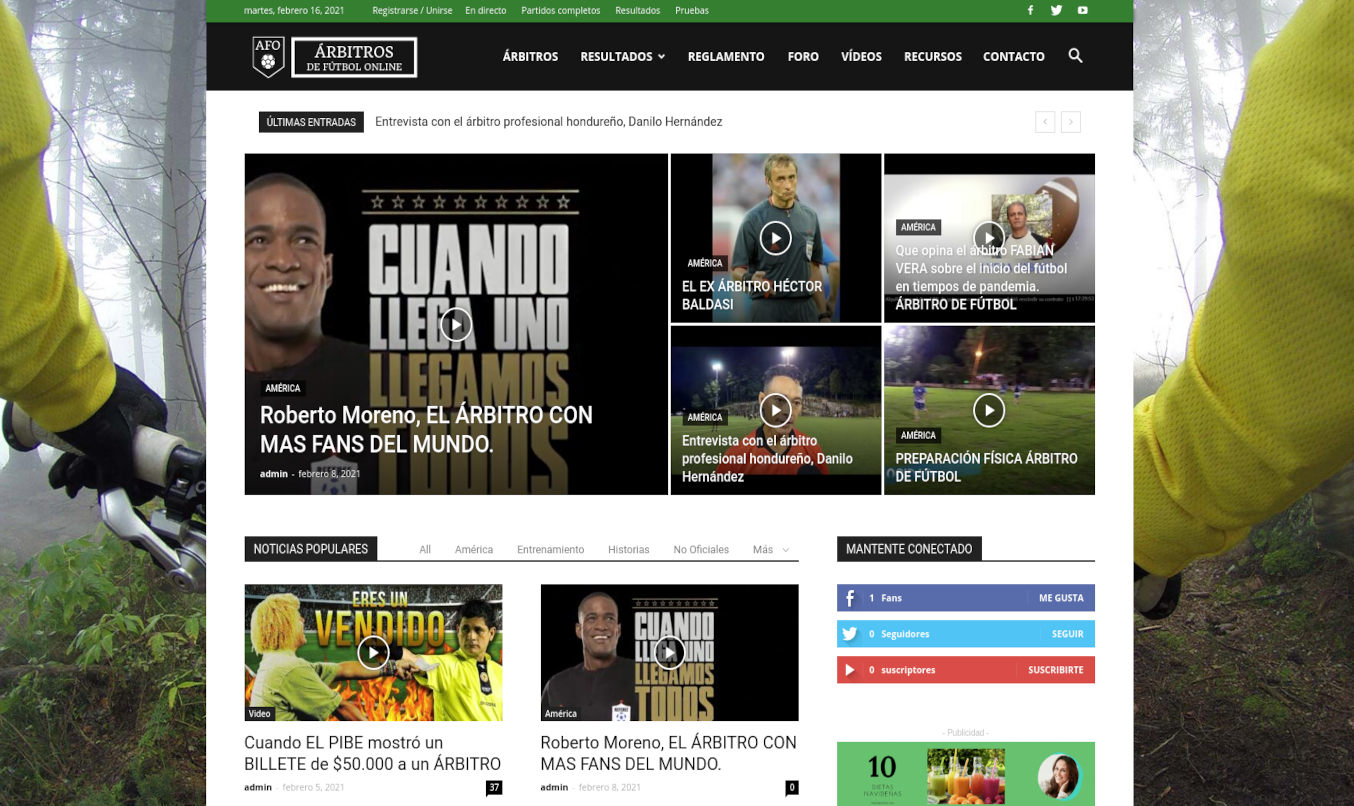Click Partidos completos top link
Screen dimensions: 1354x806
click(561, 11)
